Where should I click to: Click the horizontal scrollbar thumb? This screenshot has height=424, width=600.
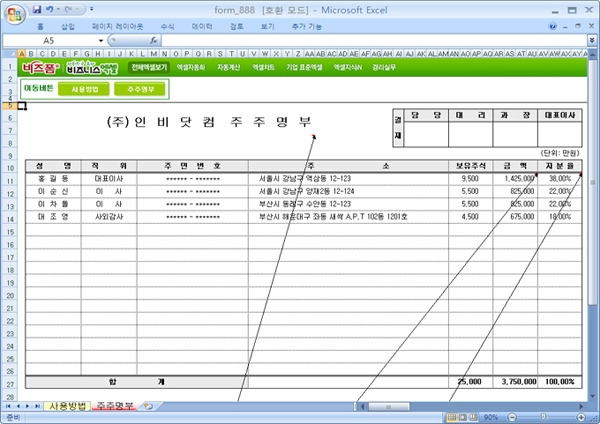pos(388,406)
